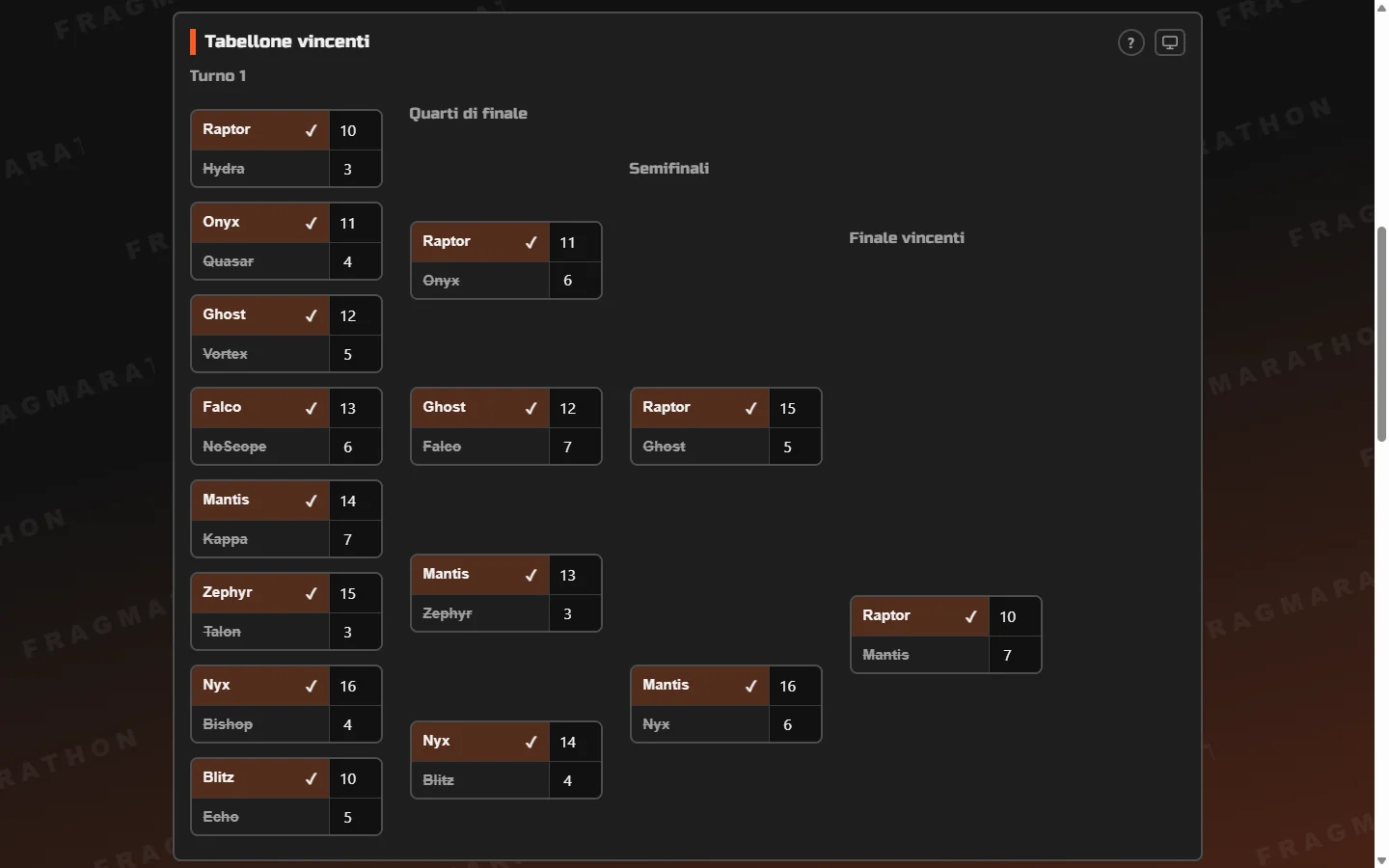Click the "Tabellone vincenti" heading
Viewport: 1389px width, 868px height.
[x=287, y=41]
